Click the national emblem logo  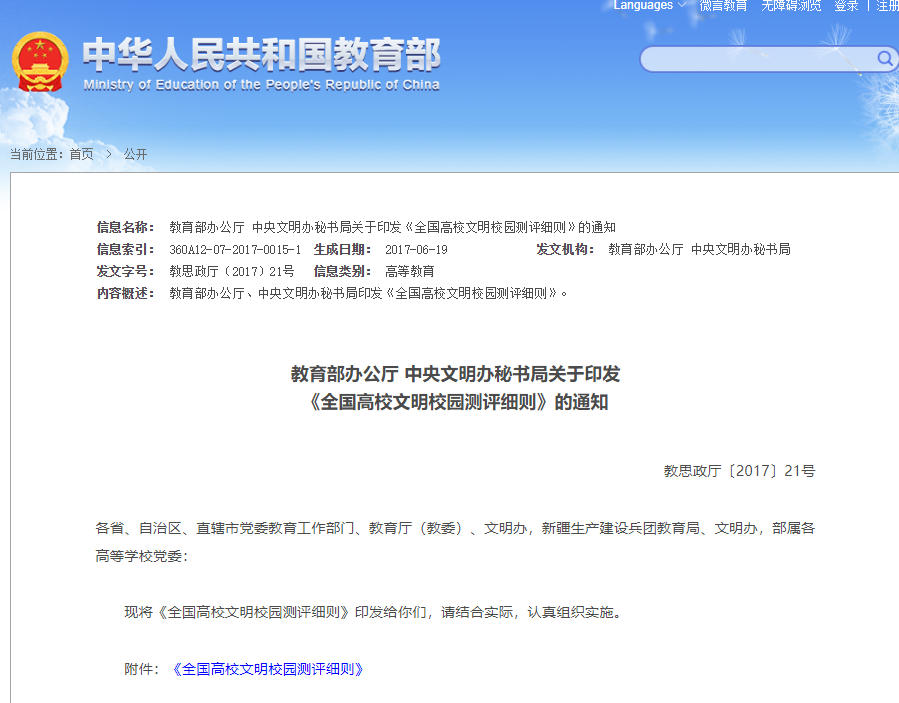pos(40,62)
